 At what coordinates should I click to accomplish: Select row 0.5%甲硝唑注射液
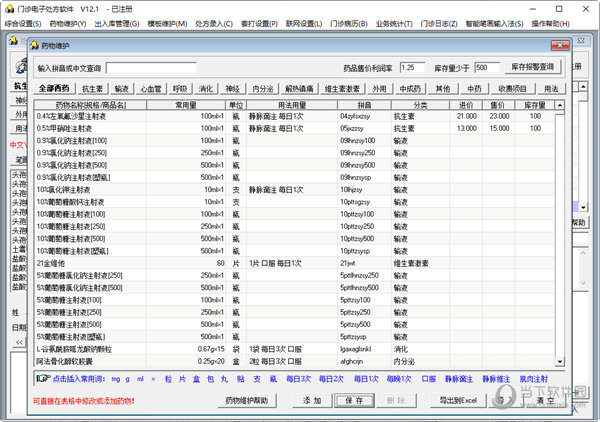[294, 128]
